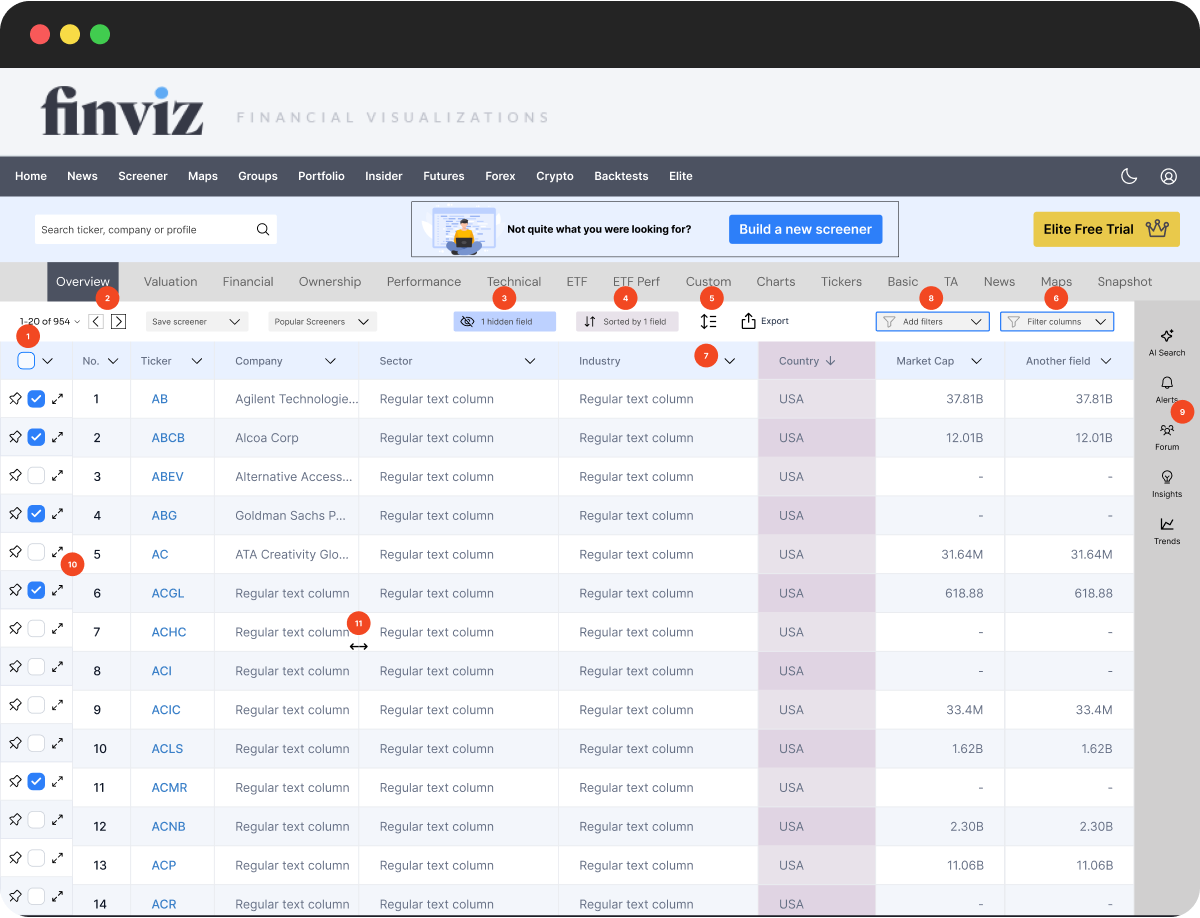The height and width of the screenshot is (918, 1200).
Task: Open the Save screener dropdown
Action: point(196,322)
